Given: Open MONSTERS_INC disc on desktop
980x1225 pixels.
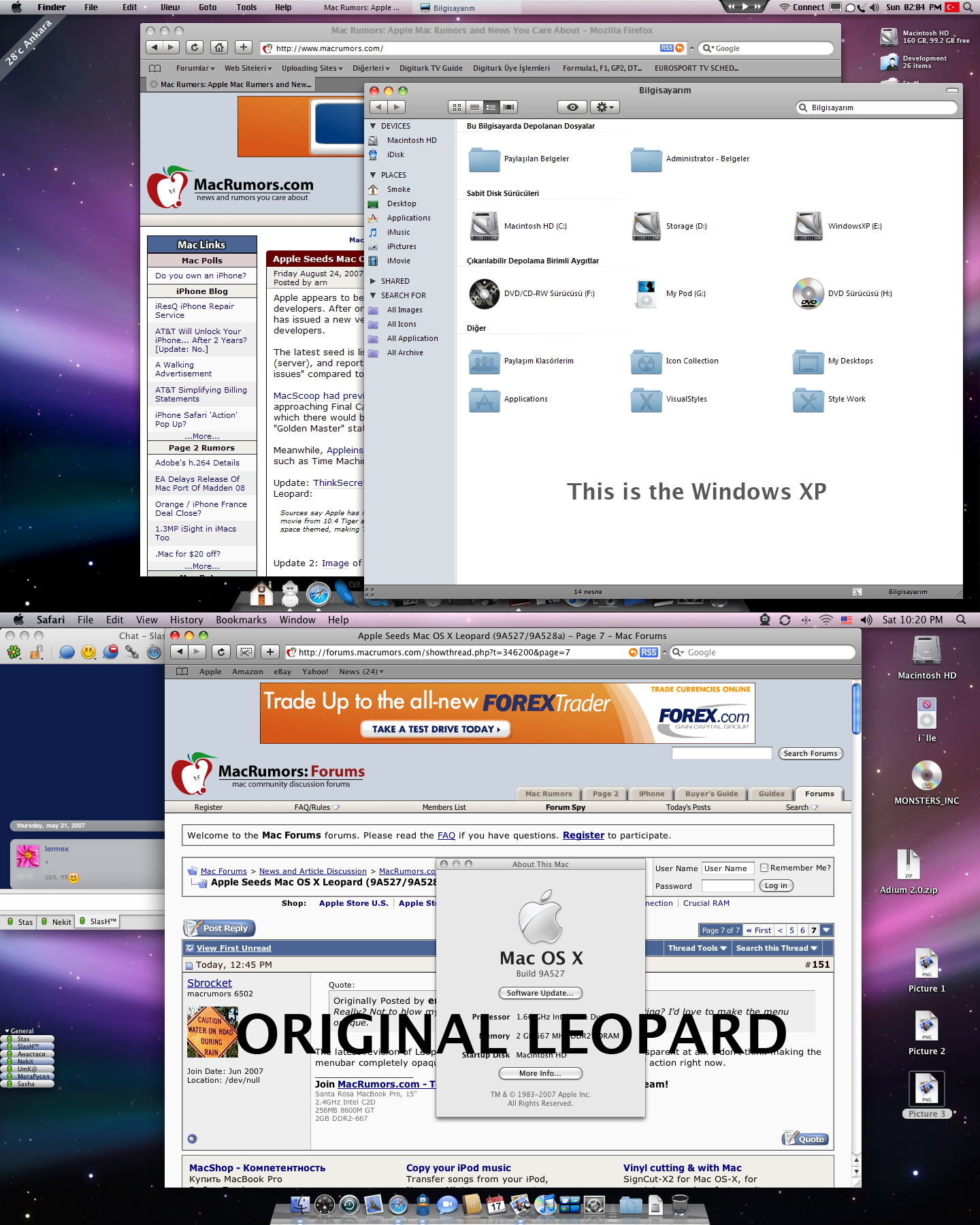Looking at the screenshot, I should click(x=926, y=776).
